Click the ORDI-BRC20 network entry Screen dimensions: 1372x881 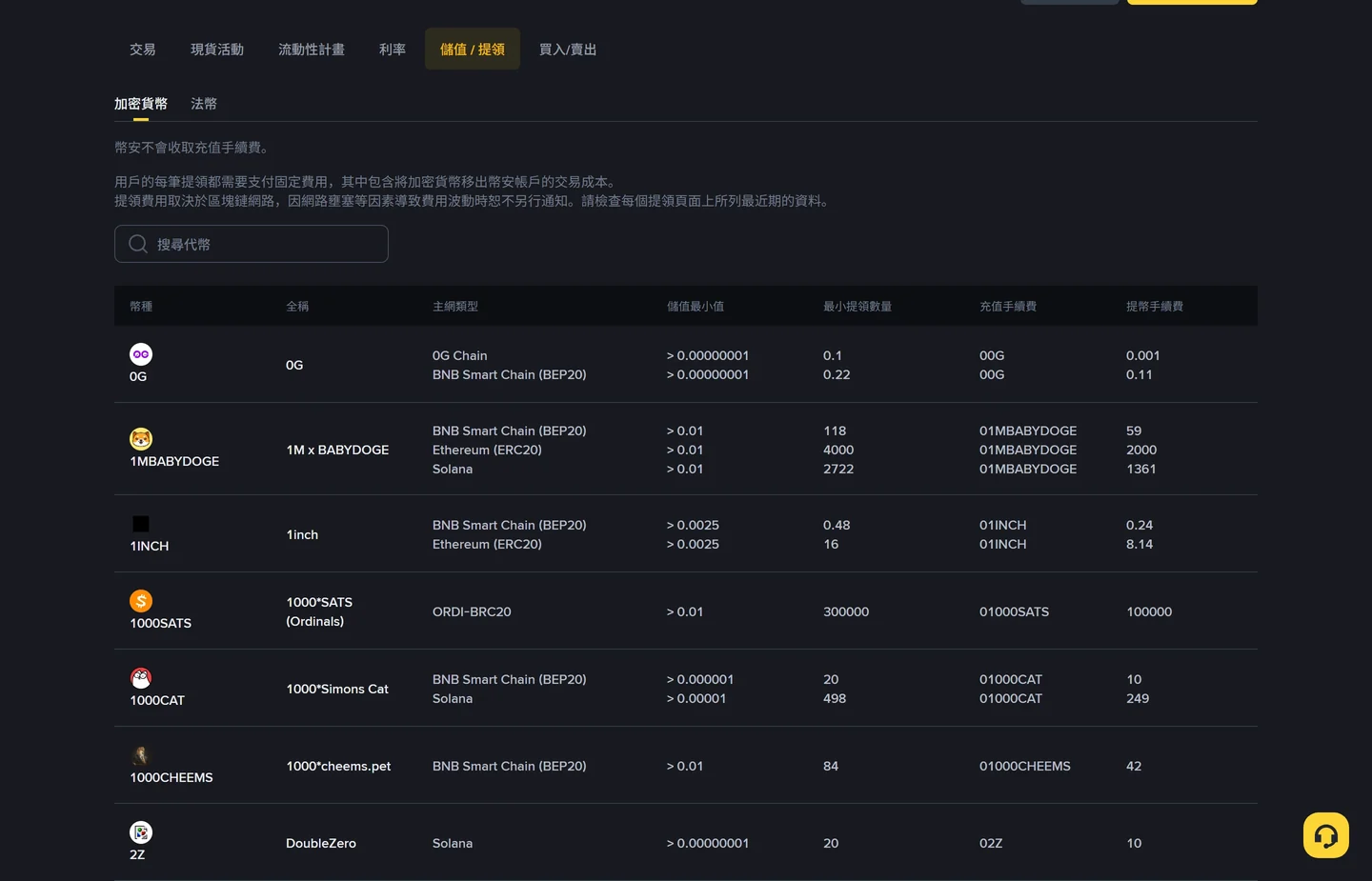pyautogui.click(x=472, y=612)
